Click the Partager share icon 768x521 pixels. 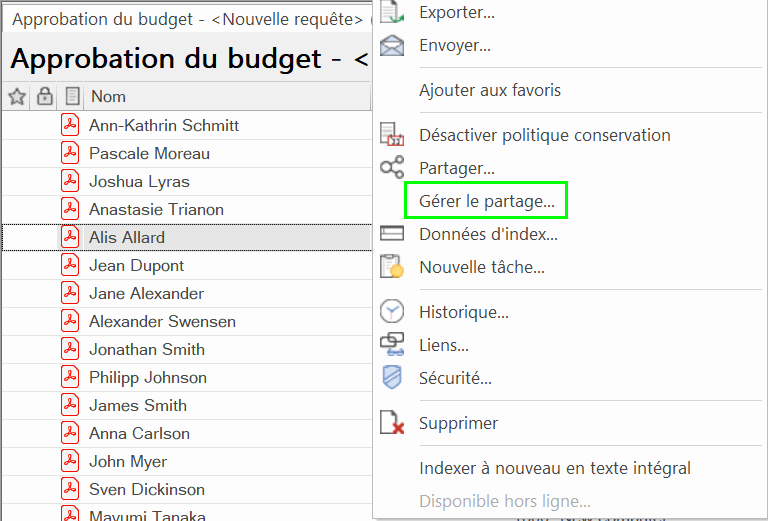392,167
